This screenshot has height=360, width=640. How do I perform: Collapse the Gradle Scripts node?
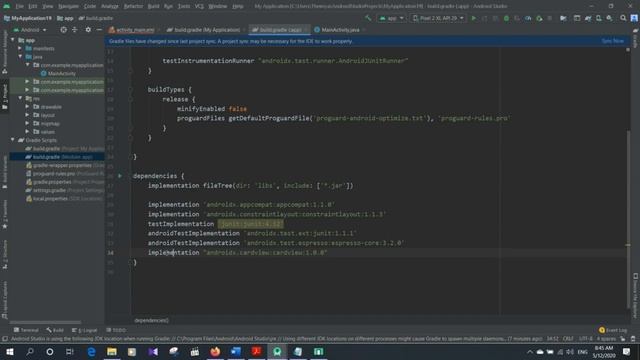tap(13, 140)
